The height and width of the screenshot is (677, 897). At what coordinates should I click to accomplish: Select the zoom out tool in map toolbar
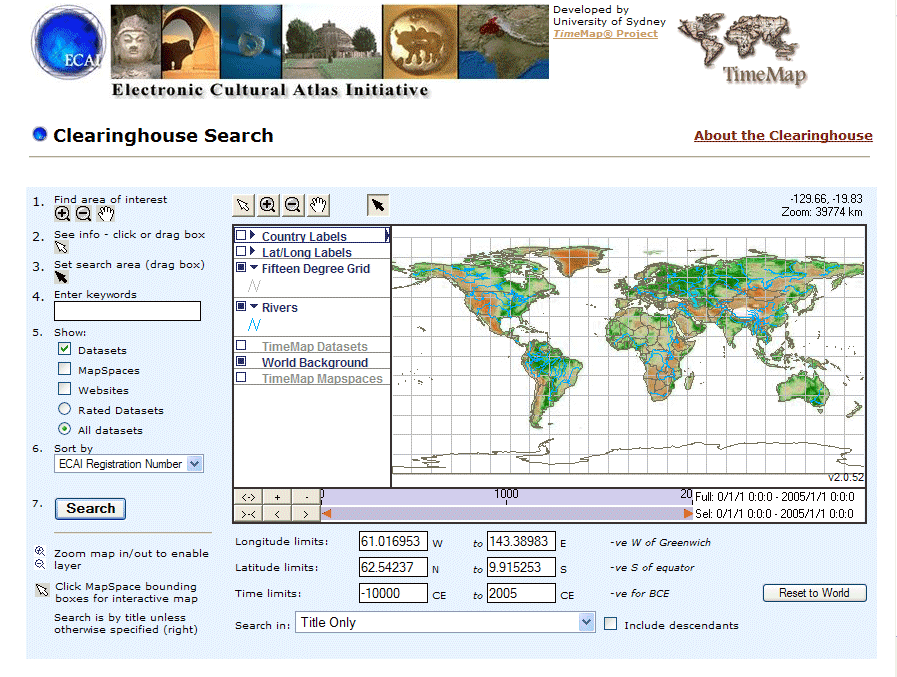coord(292,205)
